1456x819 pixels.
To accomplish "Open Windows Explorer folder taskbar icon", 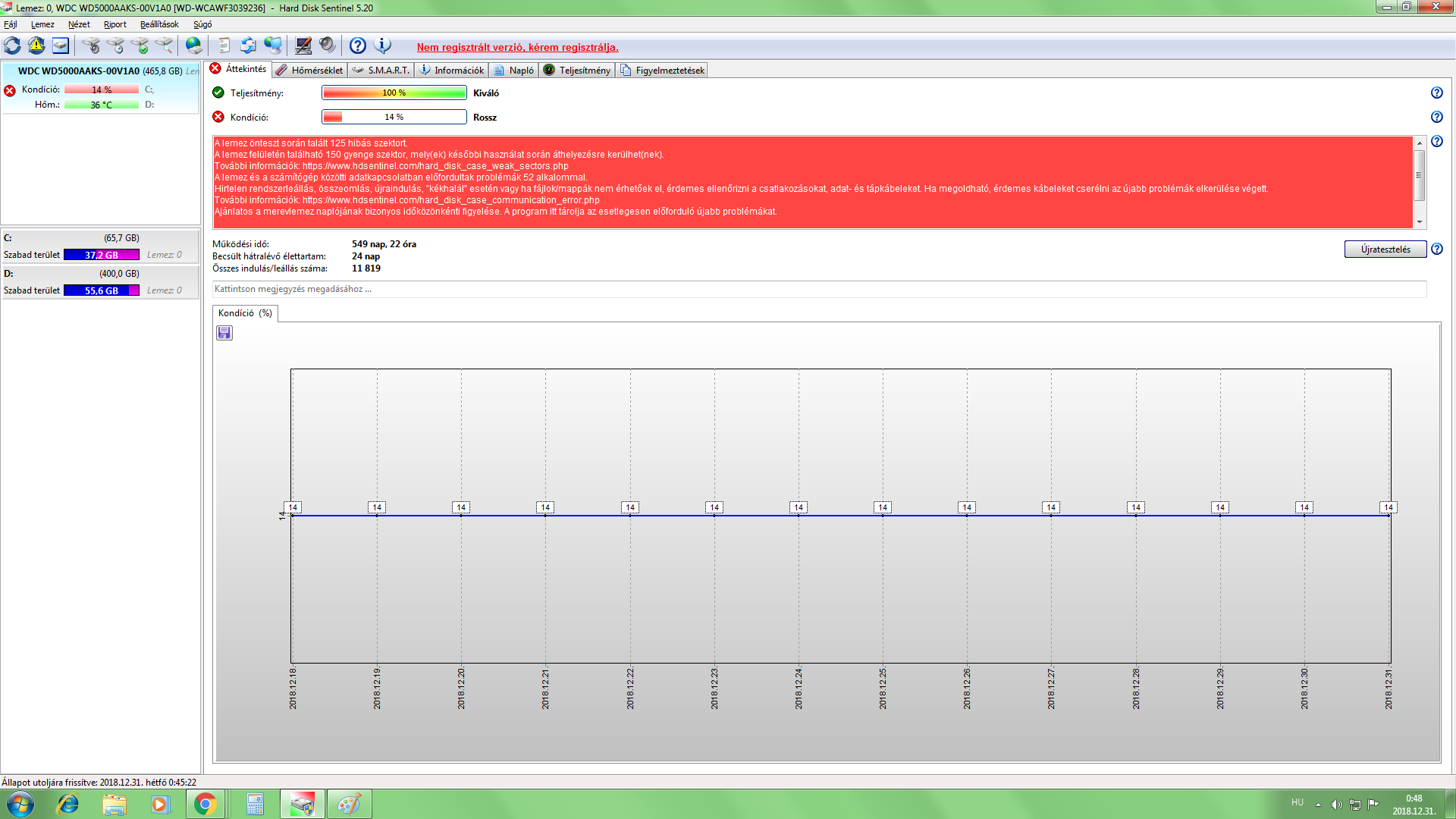I will pos(115,804).
